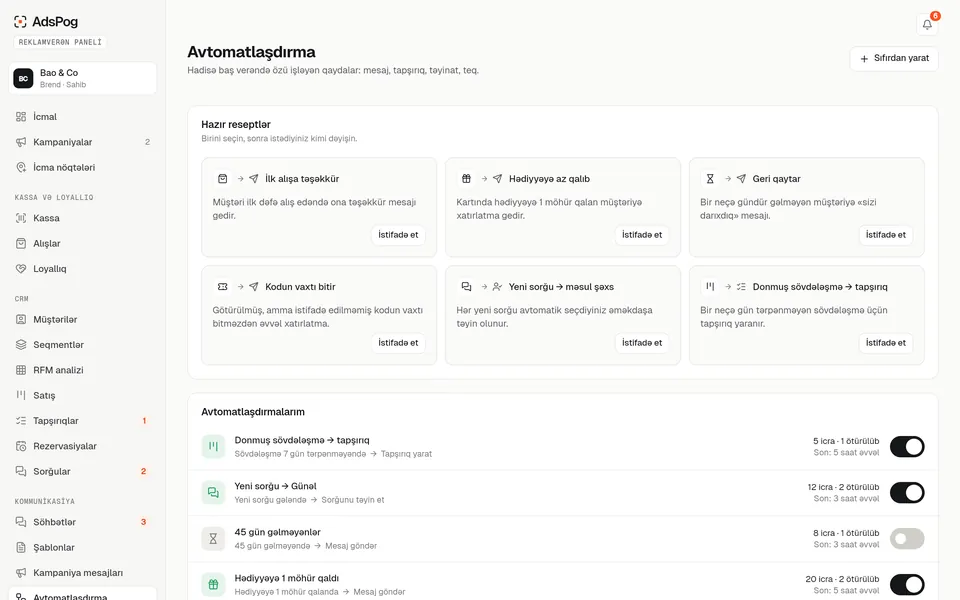Use the Geri qaytar recipe
This screenshot has width=960, height=600.
coord(885,235)
